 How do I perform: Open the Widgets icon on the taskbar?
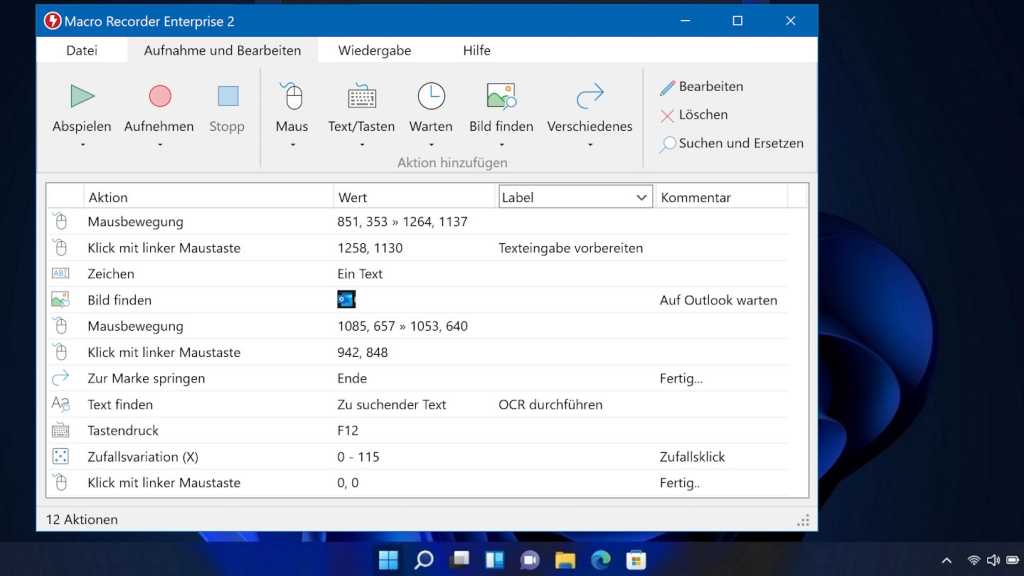coord(494,560)
